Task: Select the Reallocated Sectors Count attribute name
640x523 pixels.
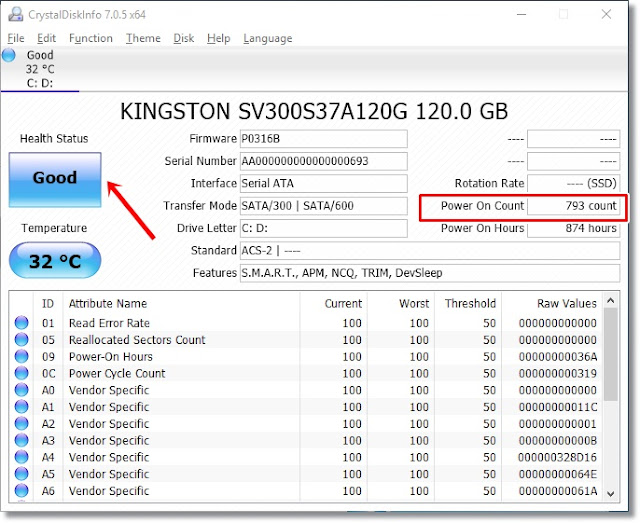Action: [137, 340]
